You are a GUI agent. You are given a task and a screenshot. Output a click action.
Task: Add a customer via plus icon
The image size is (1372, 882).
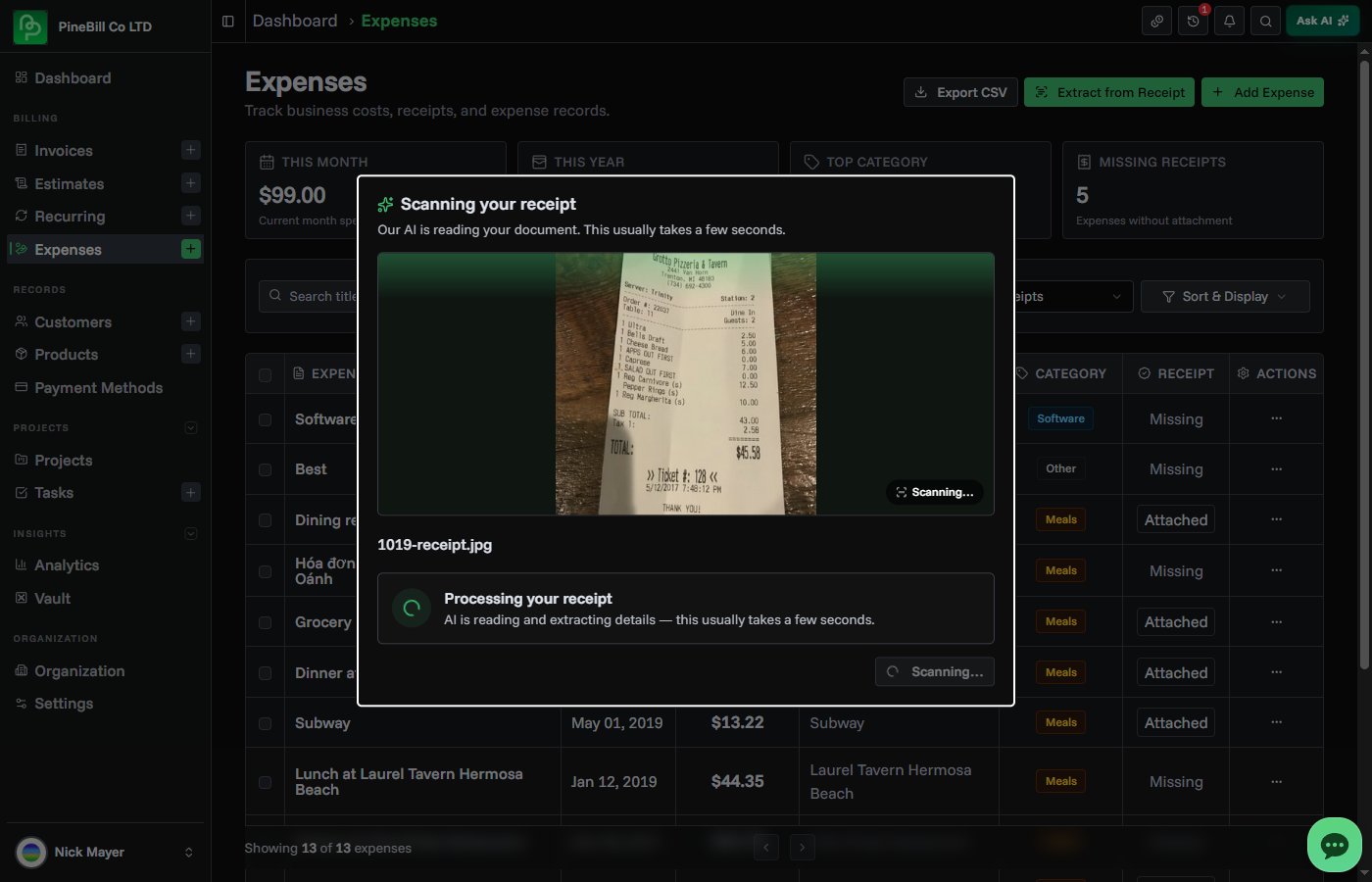click(x=191, y=321)
